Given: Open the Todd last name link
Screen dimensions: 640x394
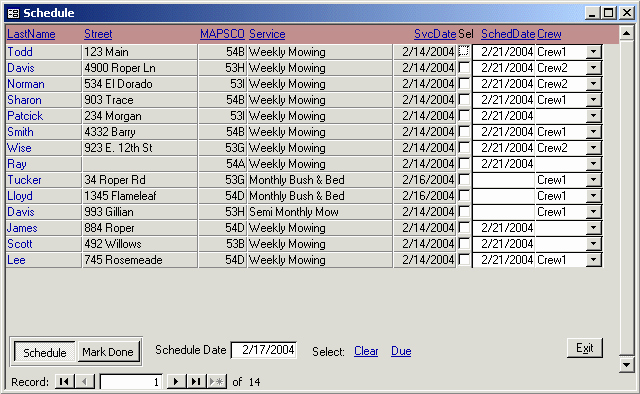Looking at the screenshot, I should click(x=20, y=52).
